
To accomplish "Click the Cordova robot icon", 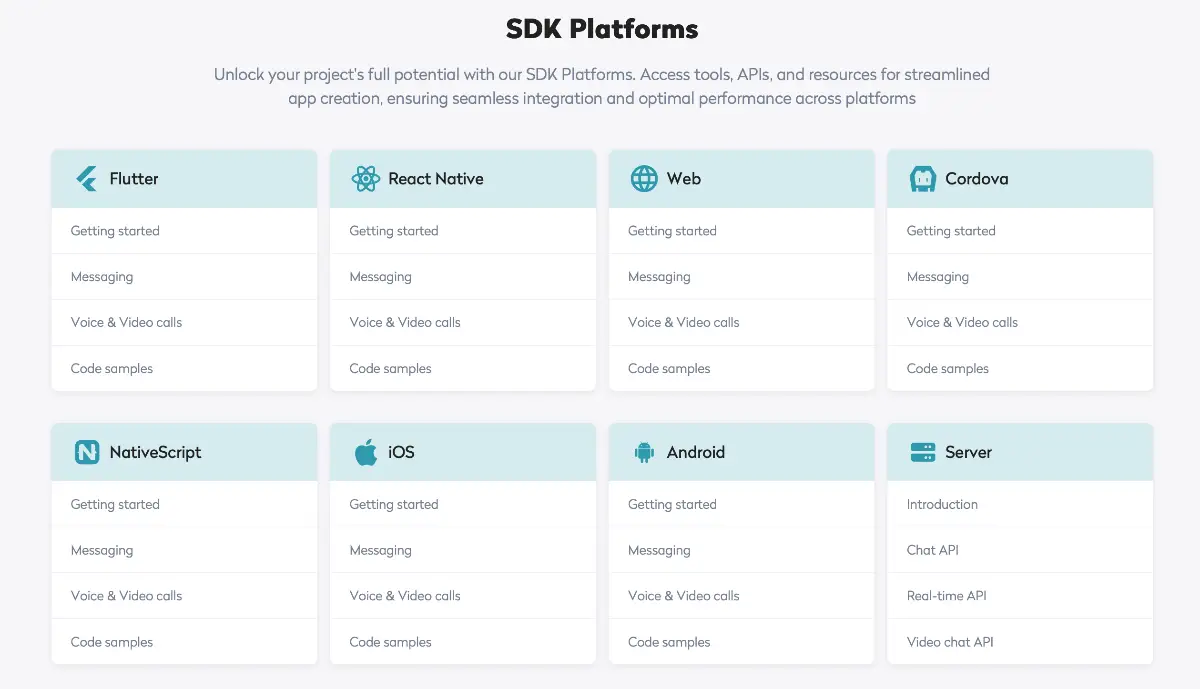I will point(922,179).
